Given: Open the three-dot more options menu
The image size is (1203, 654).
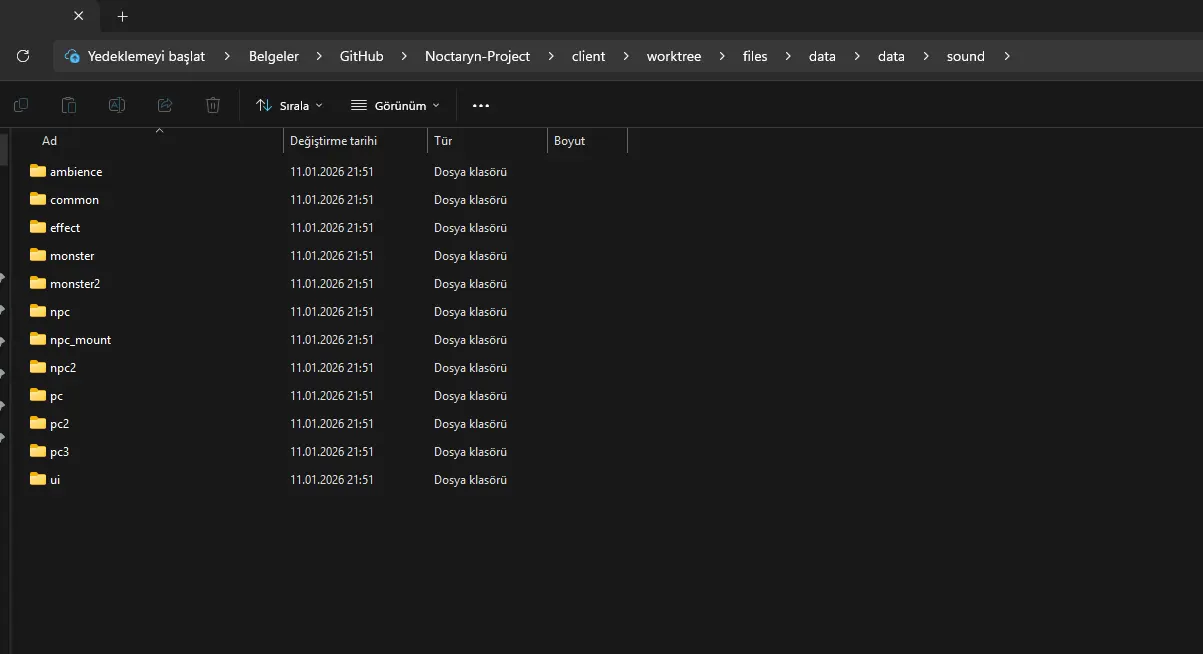Looking at the screenshot, I should pos(481,105).
